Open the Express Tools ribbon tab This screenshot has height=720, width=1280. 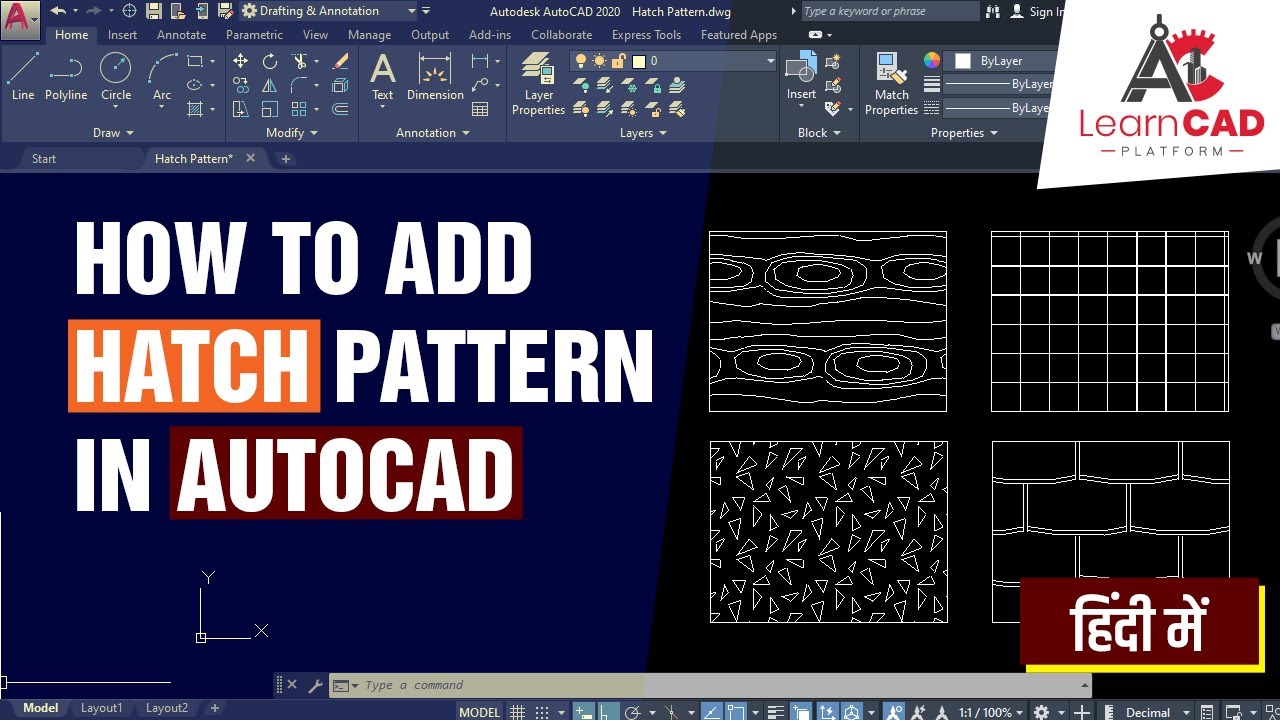pos(646,35)
